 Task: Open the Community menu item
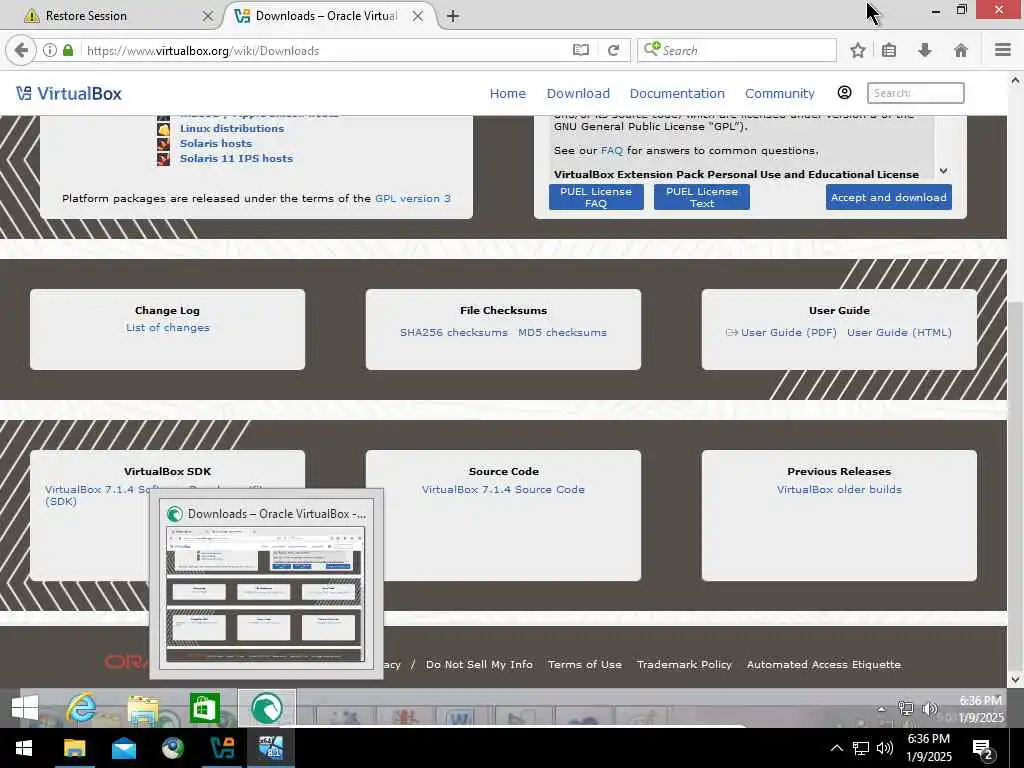coord(780,93)
